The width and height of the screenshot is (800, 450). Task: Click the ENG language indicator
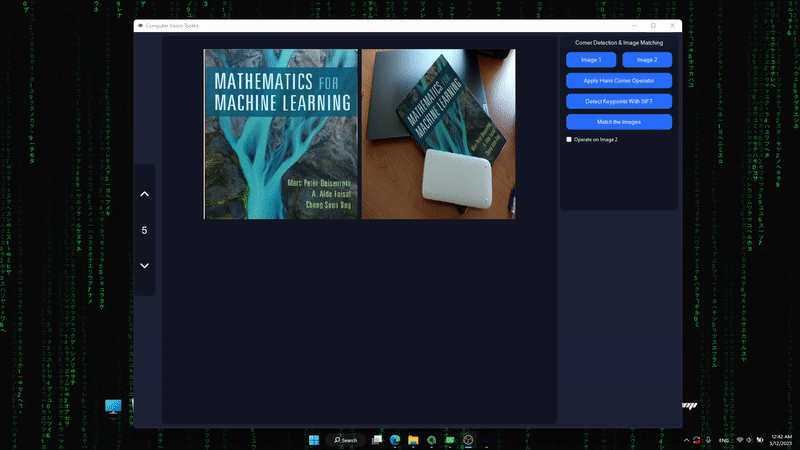coord(724,440)
